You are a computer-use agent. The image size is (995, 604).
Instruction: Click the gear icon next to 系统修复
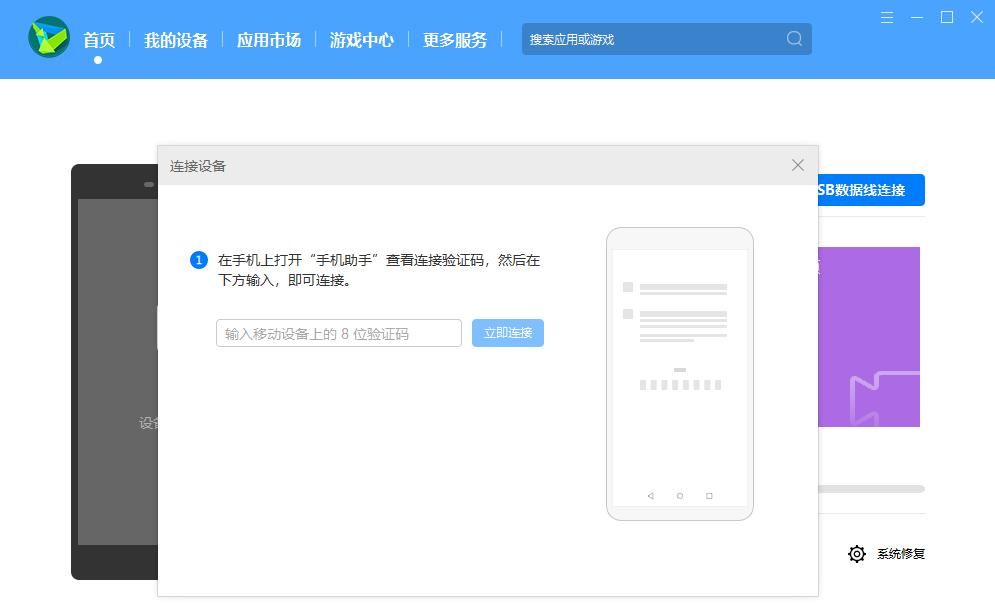(857, 553)
